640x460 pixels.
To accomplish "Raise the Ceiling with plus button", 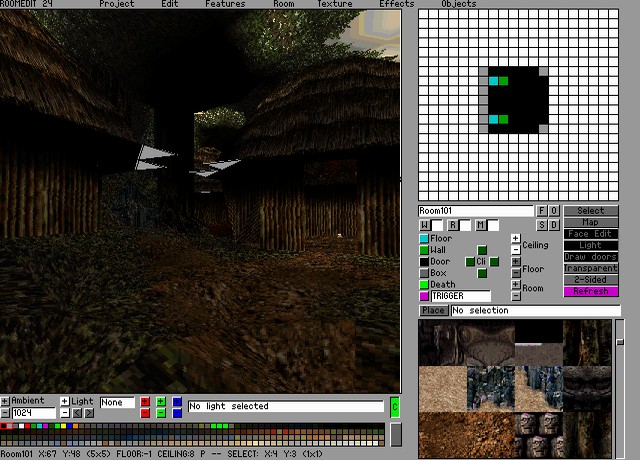I will (x=516, y=239).
